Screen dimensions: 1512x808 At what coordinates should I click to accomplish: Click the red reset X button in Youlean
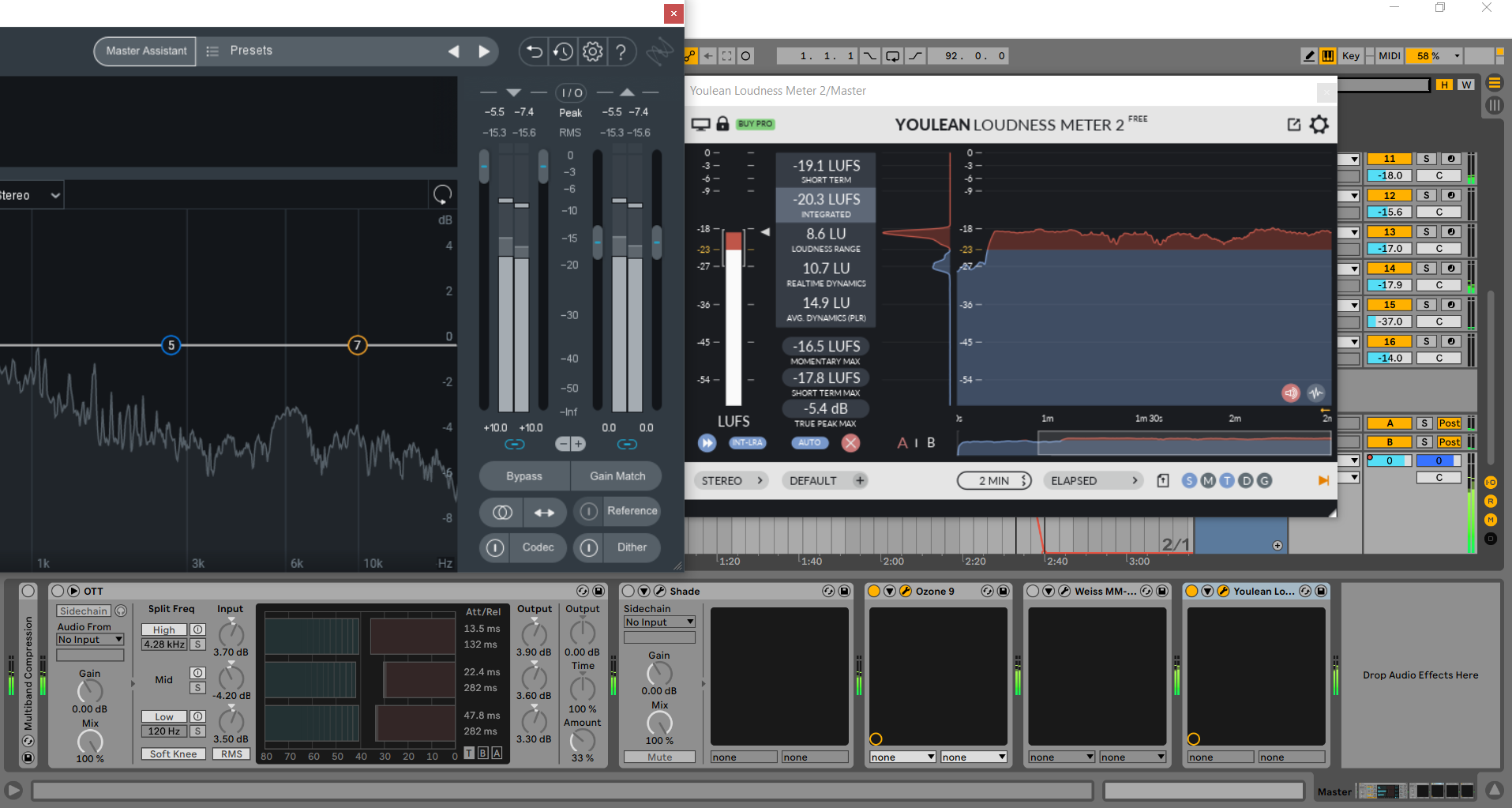point(850,443)
